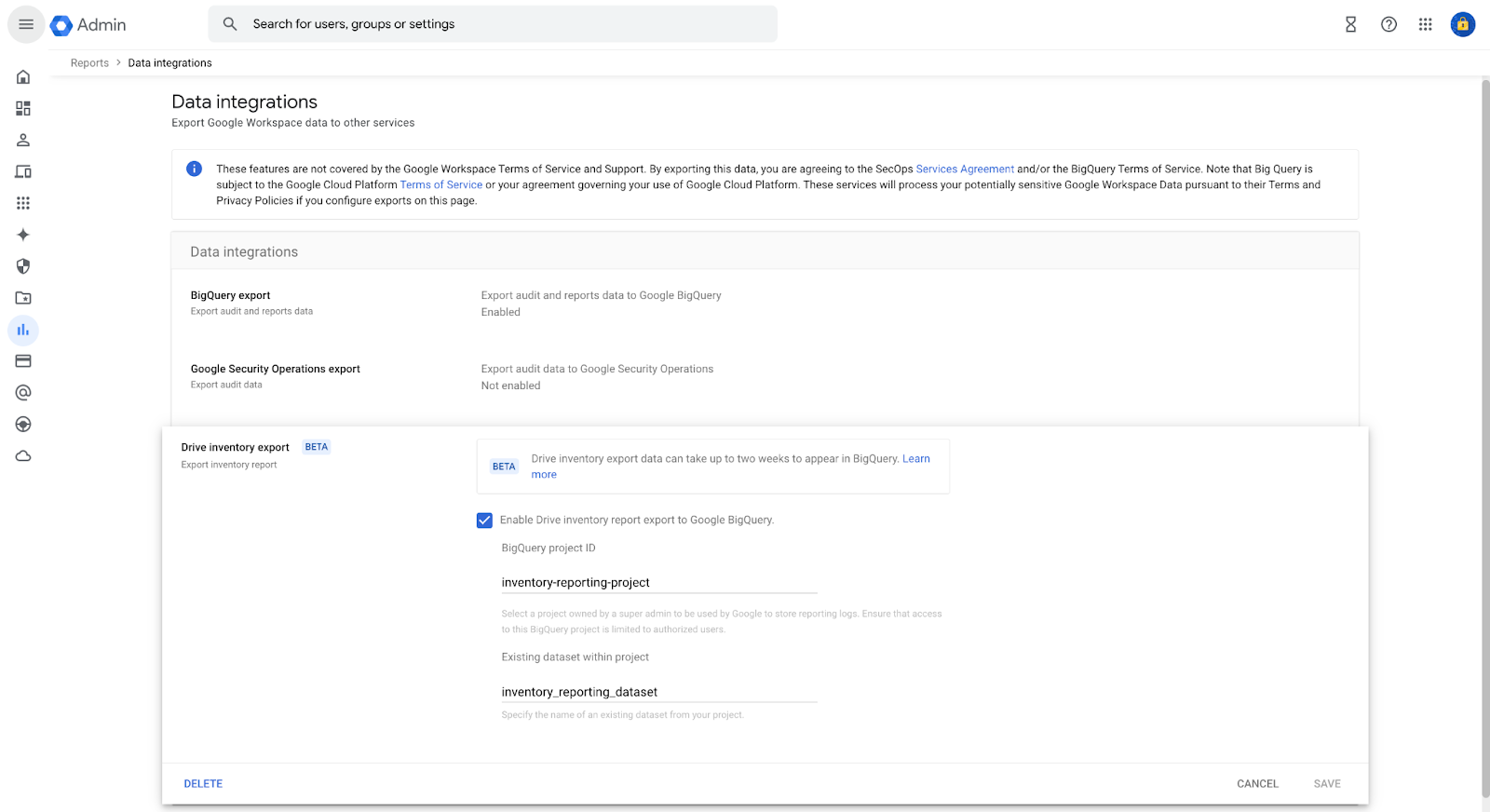Click the DELETE button
Image resolution: width=1490 pixels, height=812 pixels.
click(203, 784)
